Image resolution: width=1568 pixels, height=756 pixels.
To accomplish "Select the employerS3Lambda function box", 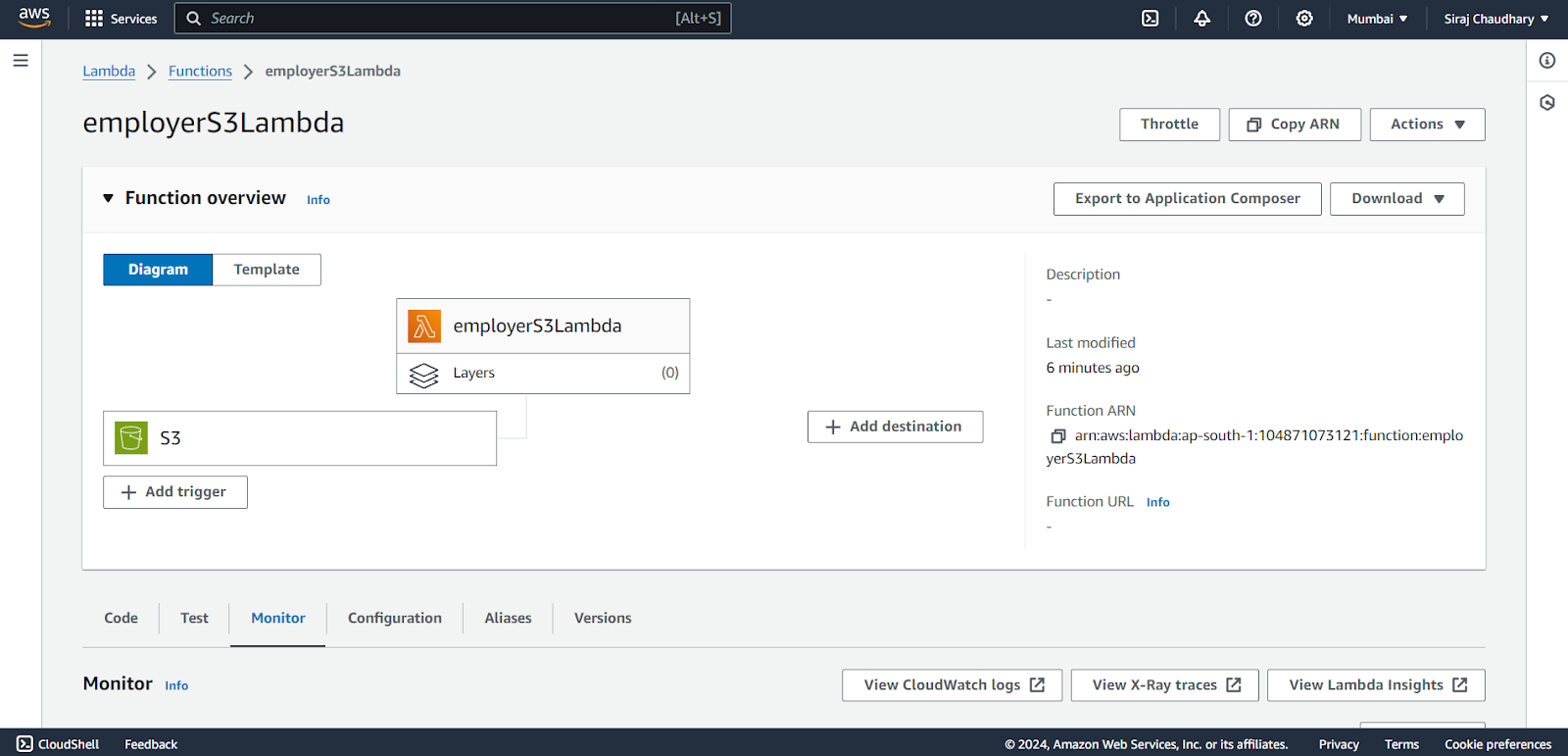I will coord(543,327).
